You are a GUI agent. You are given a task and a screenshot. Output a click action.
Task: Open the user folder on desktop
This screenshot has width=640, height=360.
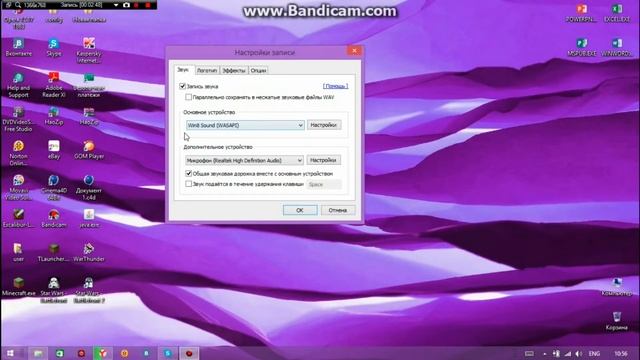click(18, 253)
